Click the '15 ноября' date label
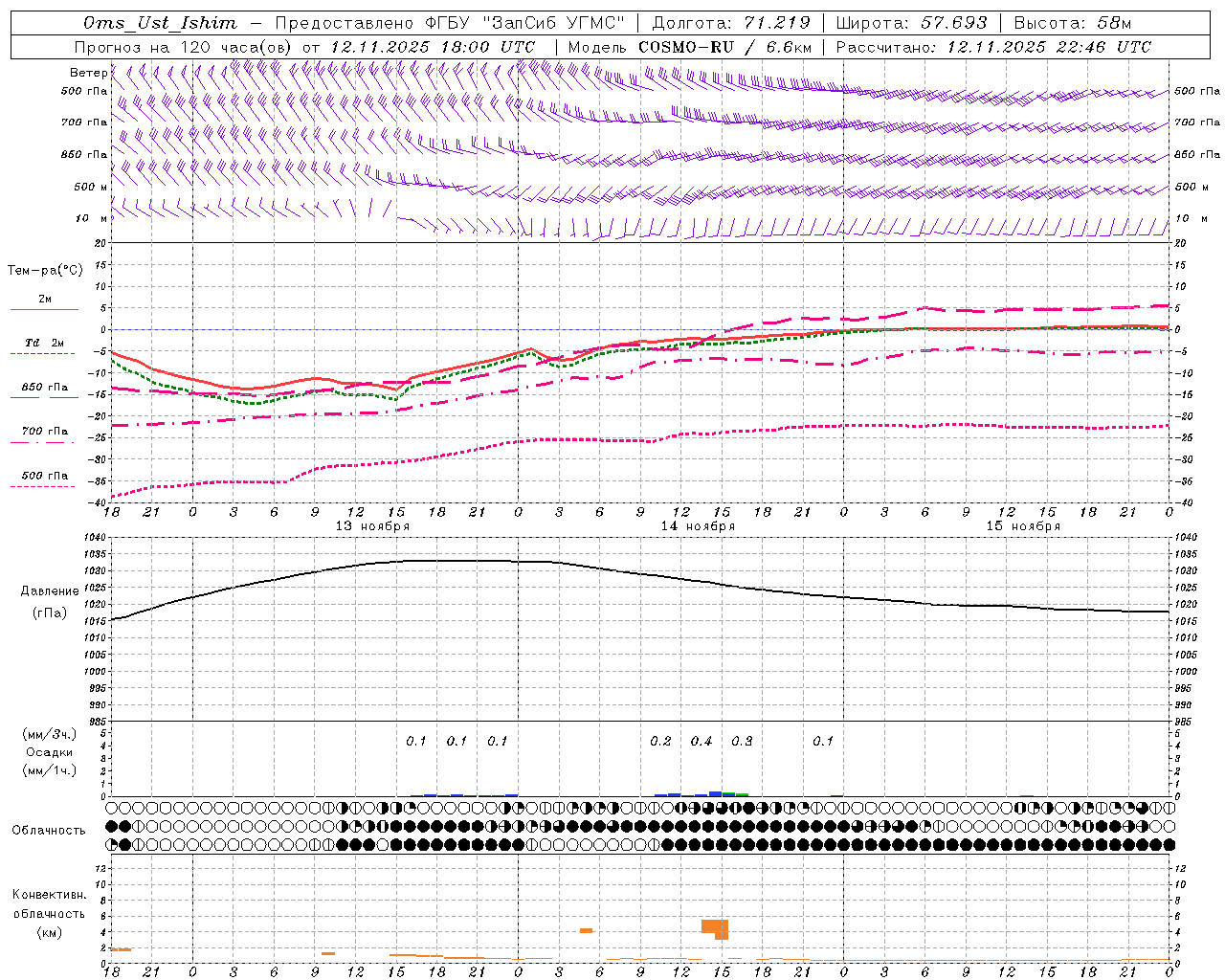This screenshot has height=980, width=1225. point(1023,526)
